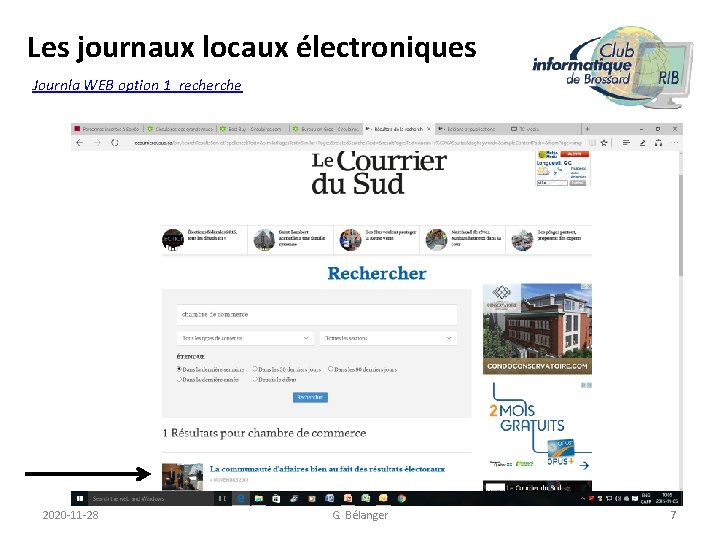Viewport: 720px width, 540px height.
Task: Open the PowerPoint icon on the taskbar
Action: click(x=348, y=498)
